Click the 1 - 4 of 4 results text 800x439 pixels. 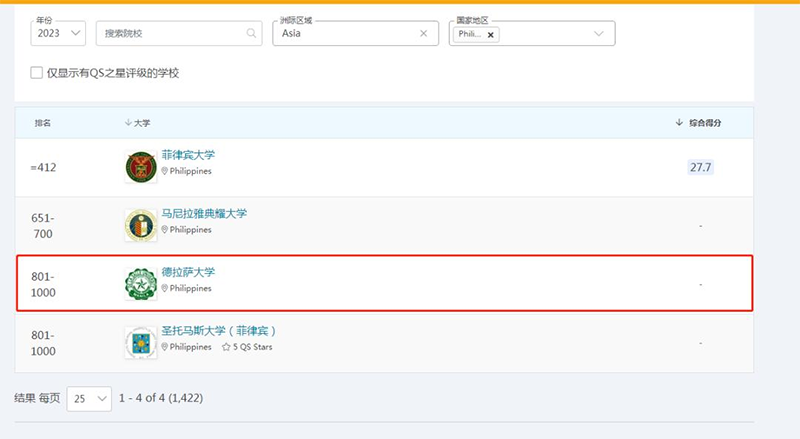tap(161, 398)
